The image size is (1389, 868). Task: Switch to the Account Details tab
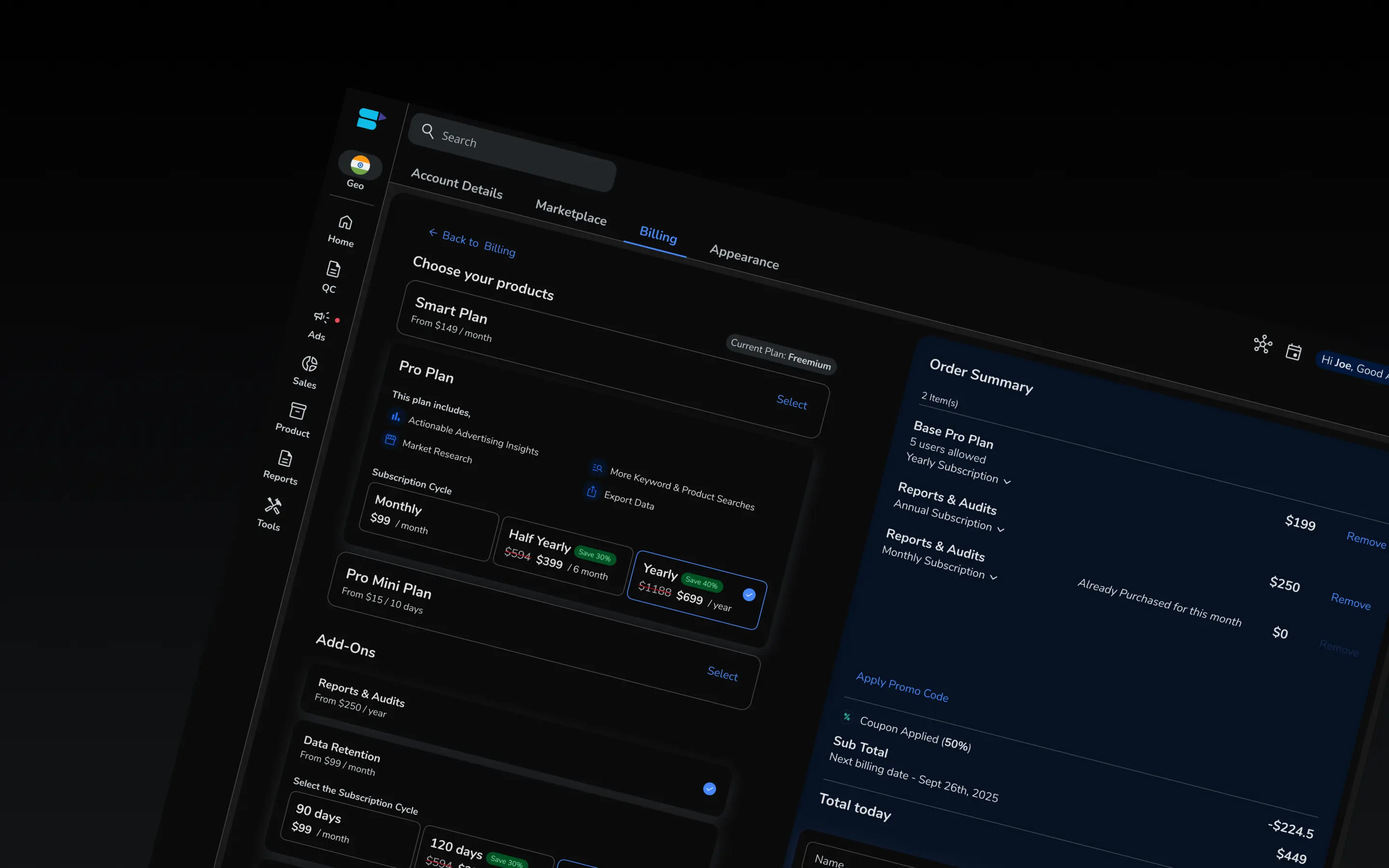click(457, 184)
